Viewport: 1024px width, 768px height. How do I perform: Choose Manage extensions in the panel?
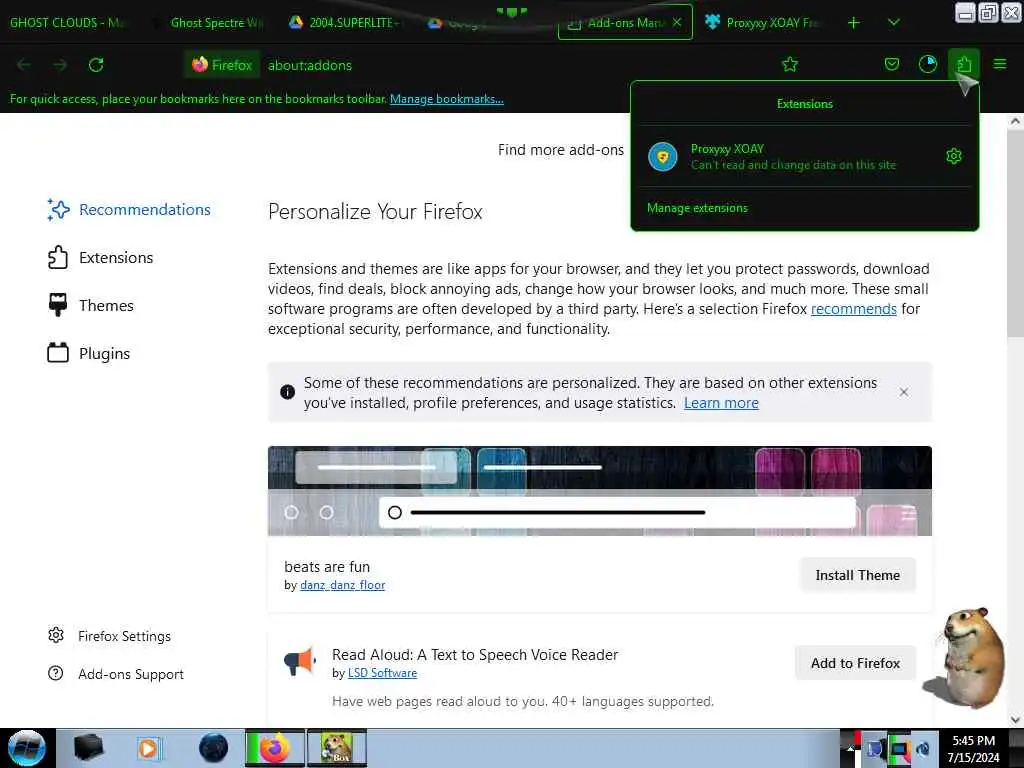pyautogui.click(x=697, y=208)
